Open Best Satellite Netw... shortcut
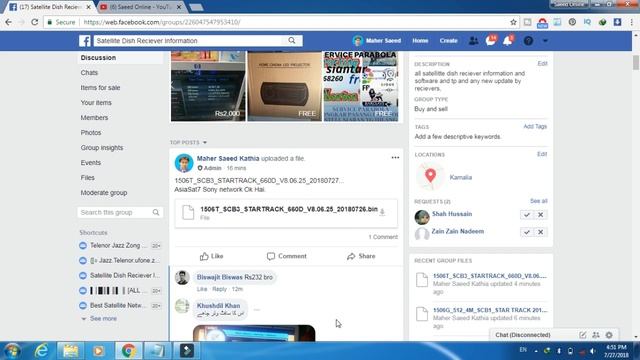This screenshot has width=640, height=360. point(118,305)
